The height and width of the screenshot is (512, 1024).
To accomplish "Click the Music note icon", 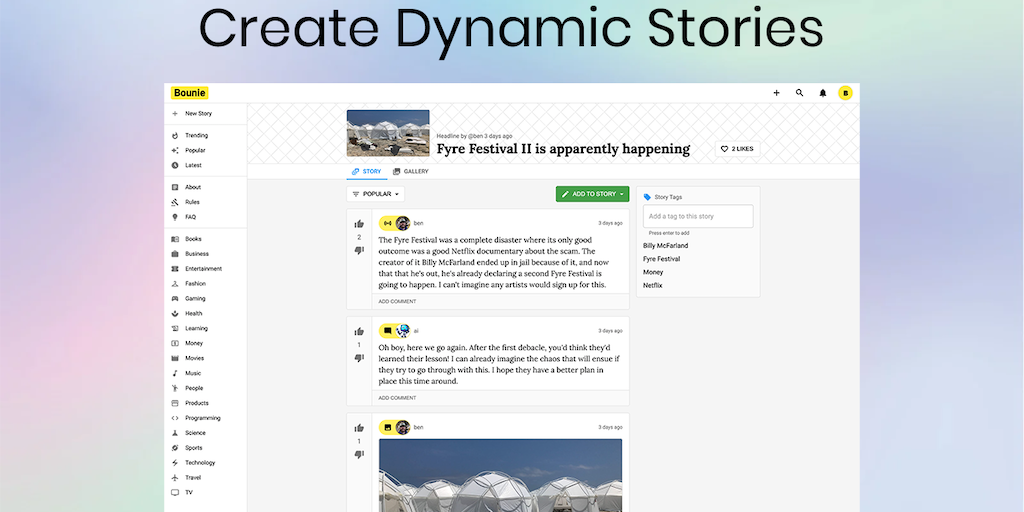I will pos(174,373).
